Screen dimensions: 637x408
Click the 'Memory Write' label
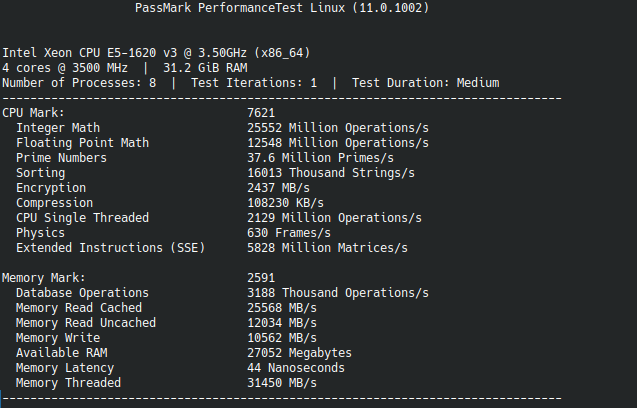tap(58, 339)
